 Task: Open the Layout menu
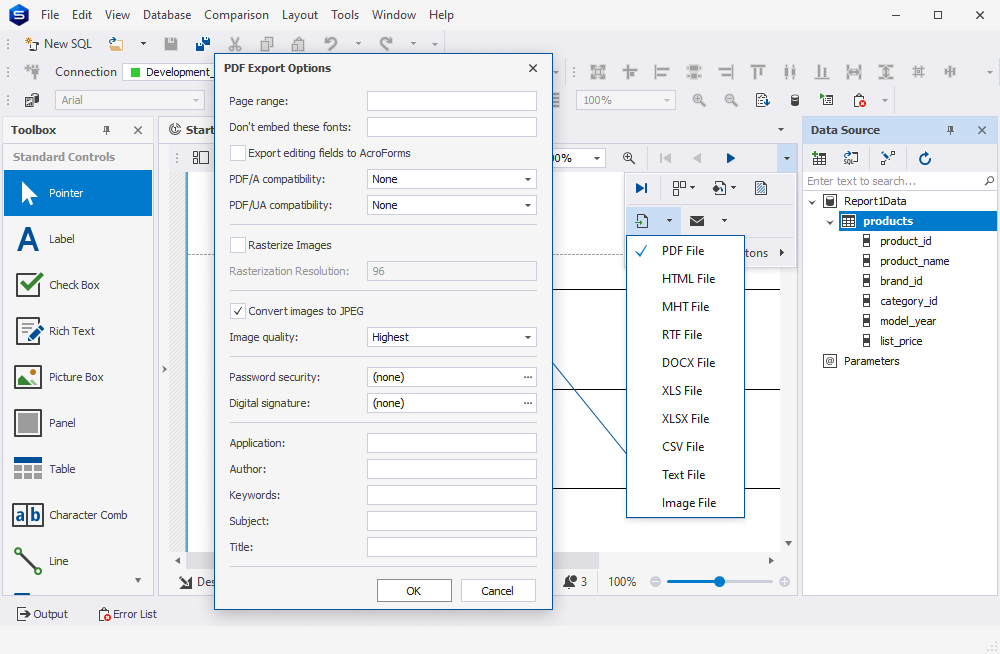[300, 15]
